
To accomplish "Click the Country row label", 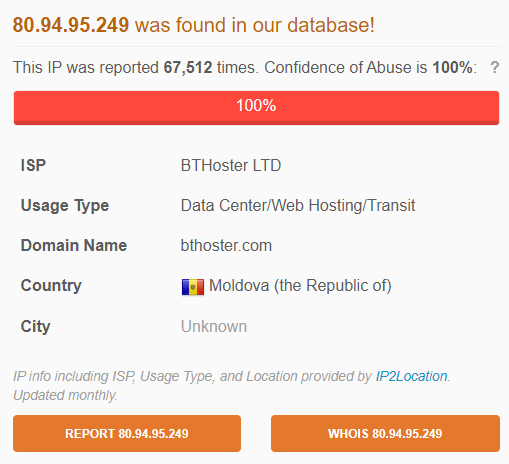I will (x=51, y=286).
